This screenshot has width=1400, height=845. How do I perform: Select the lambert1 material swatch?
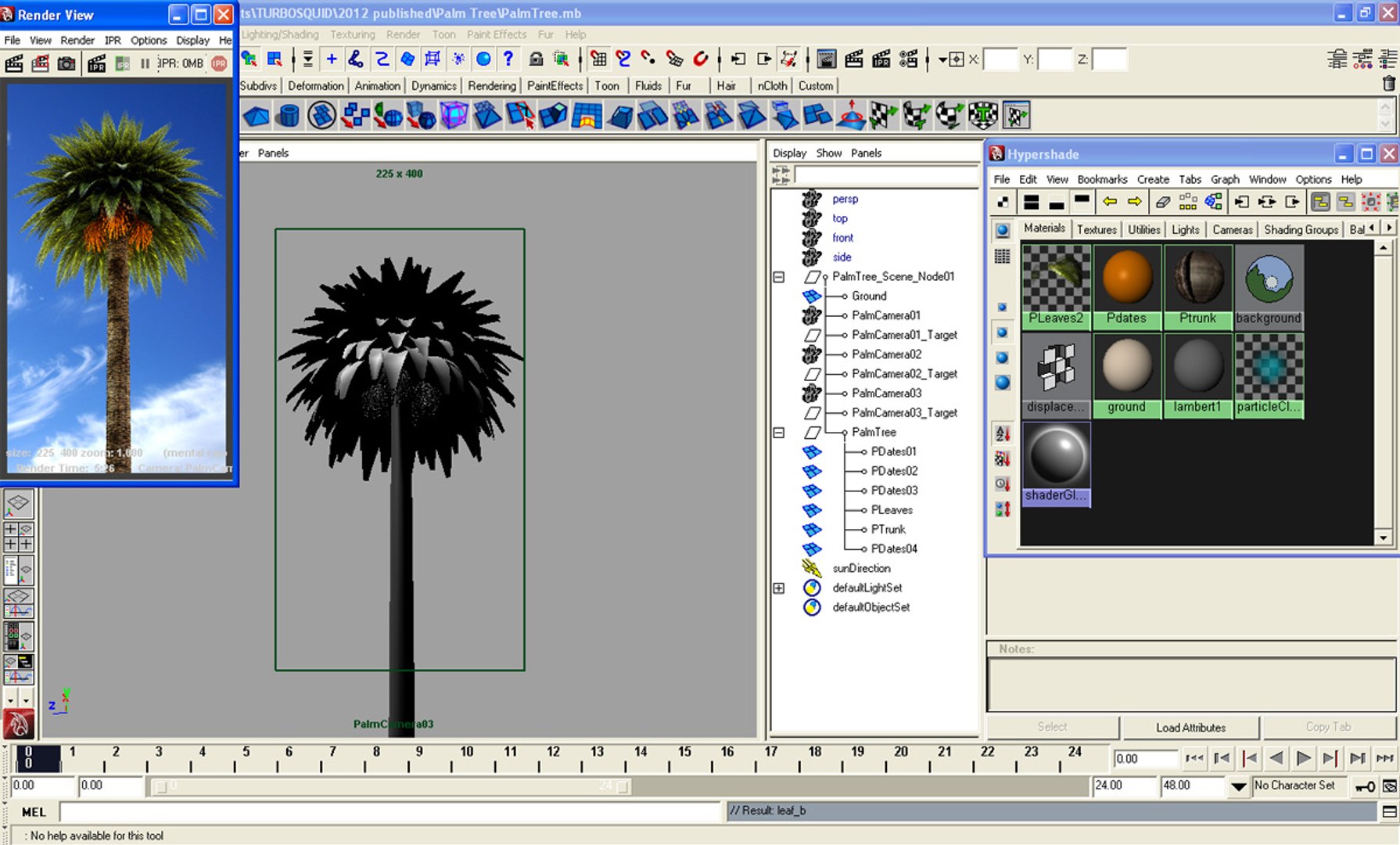coord(1197,375)
